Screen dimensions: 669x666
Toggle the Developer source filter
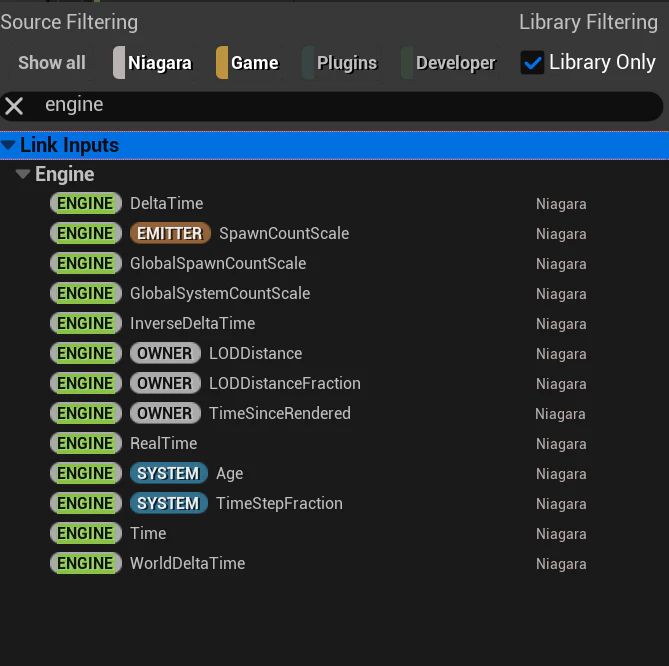[449, 63]
